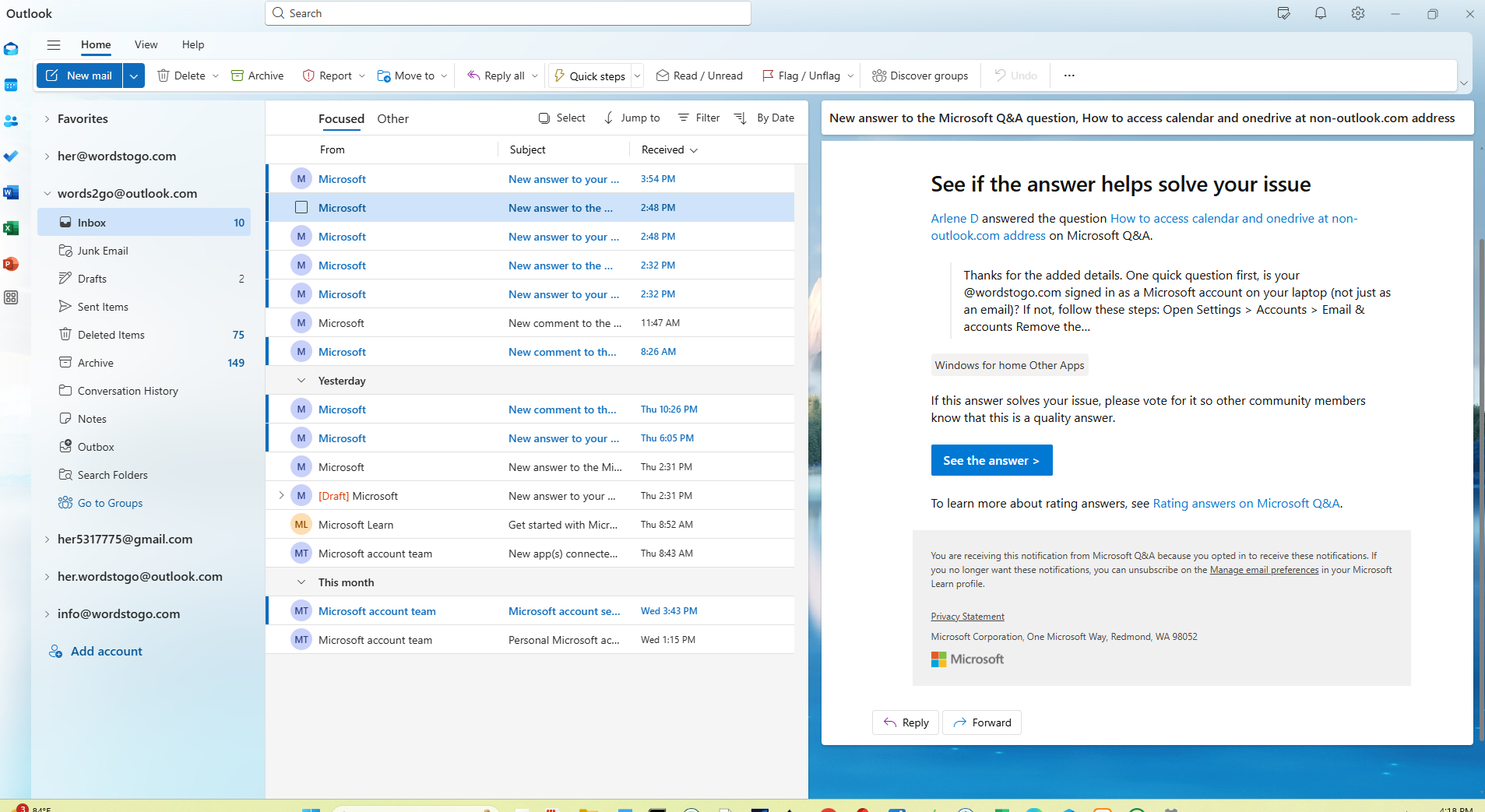1485x812 pixels.
Task: Launch Word from the left rail
Action: pyautogui.click(x=10, y=192)
